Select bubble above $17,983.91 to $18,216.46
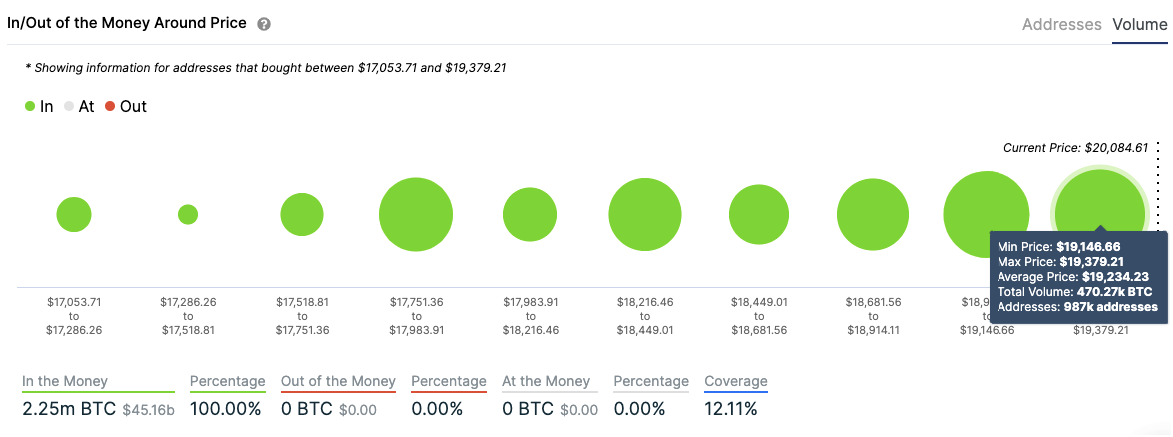Viewport: 1173px width, 437px height. 530,215
